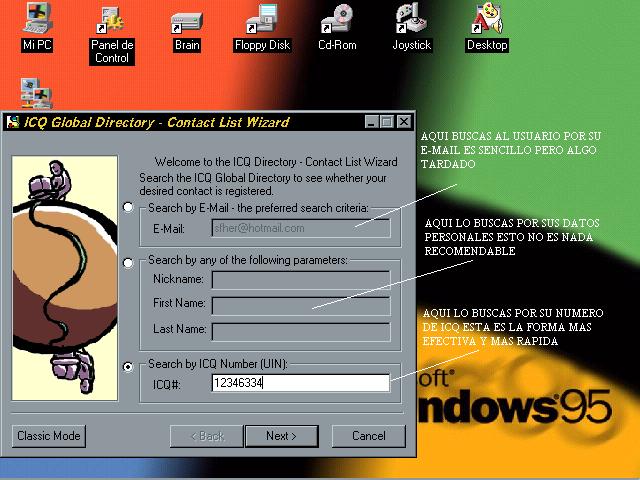Click the Next > button
The width and height of the screenshot is (640, 480).
pyautogui.click(x=282, y=436)
